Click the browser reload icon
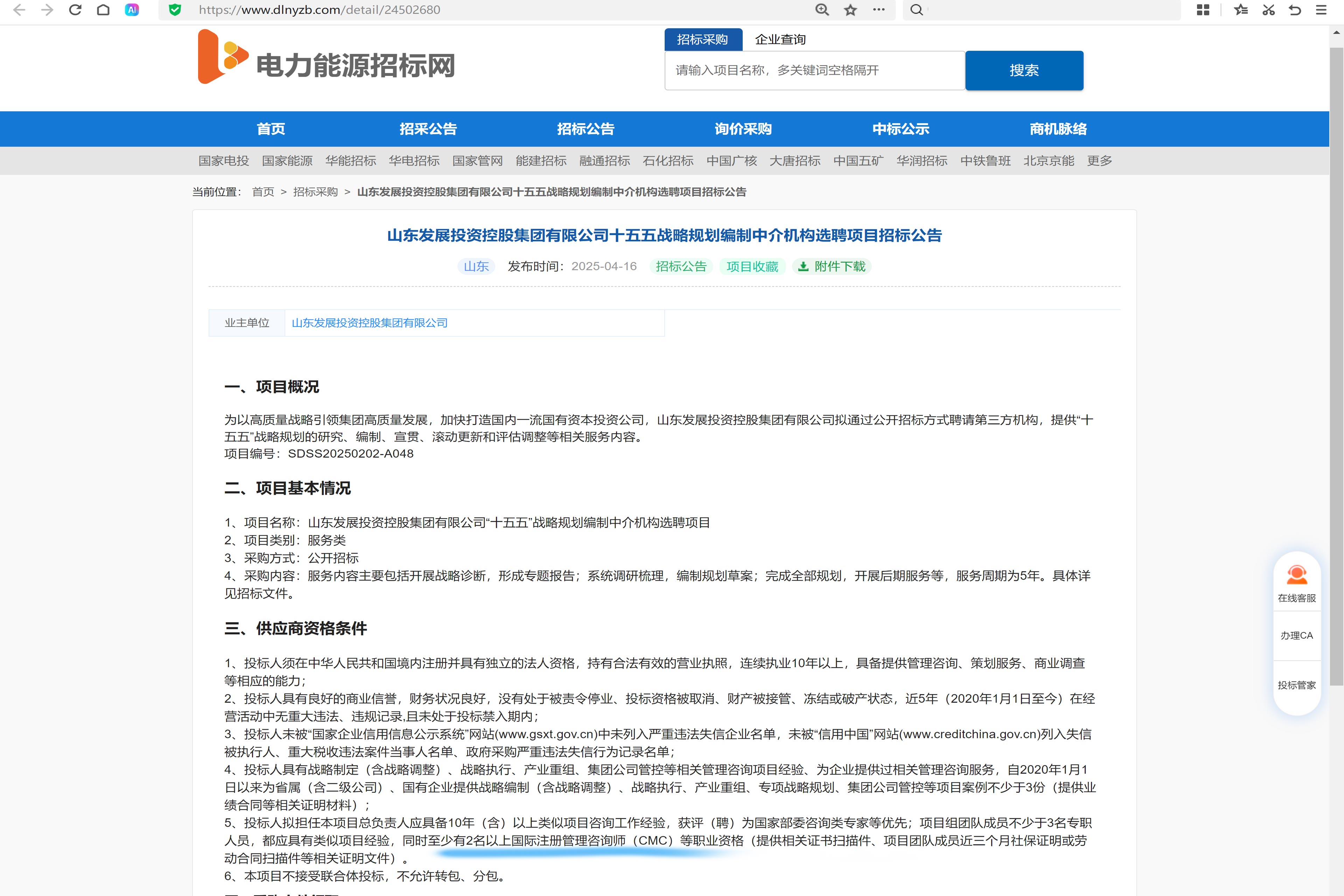Screen dimensions: 1344x896 75,10
